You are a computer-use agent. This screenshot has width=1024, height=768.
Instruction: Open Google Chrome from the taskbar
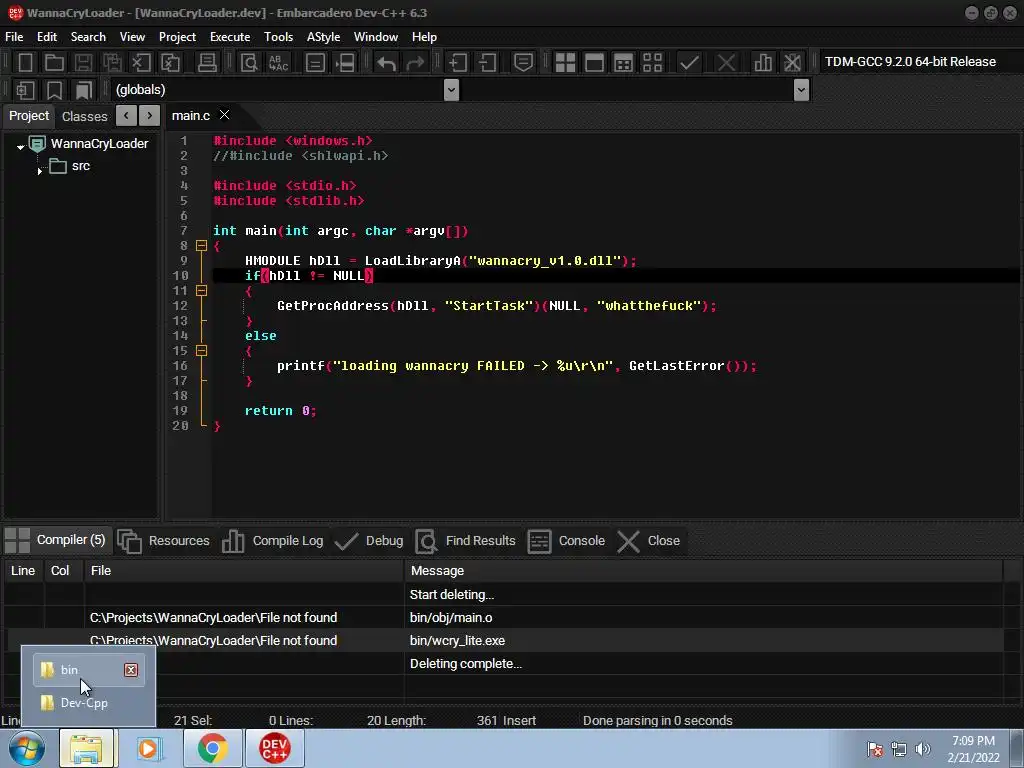(212, 748)
